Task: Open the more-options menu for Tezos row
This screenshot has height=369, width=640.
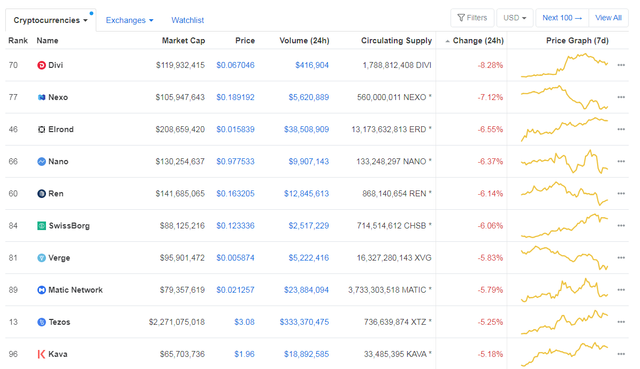Action: coord(621,322)
